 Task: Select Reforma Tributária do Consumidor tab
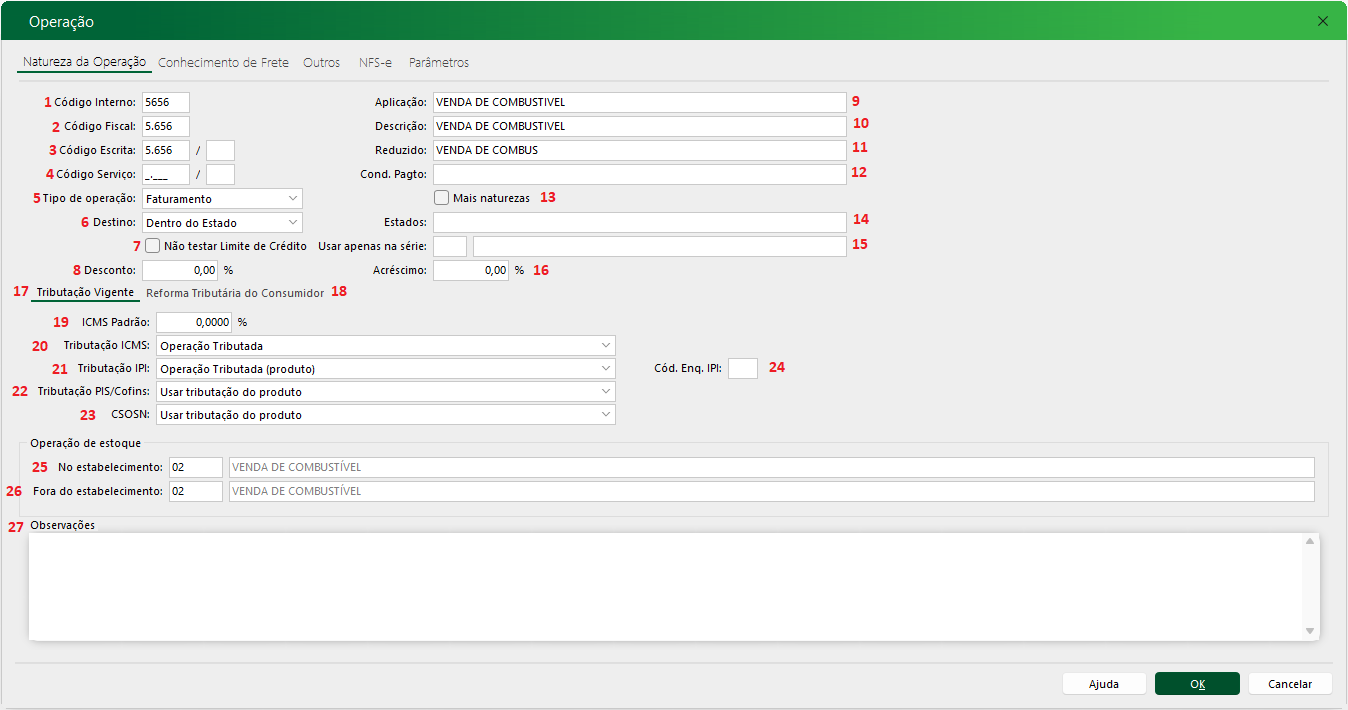235,293
